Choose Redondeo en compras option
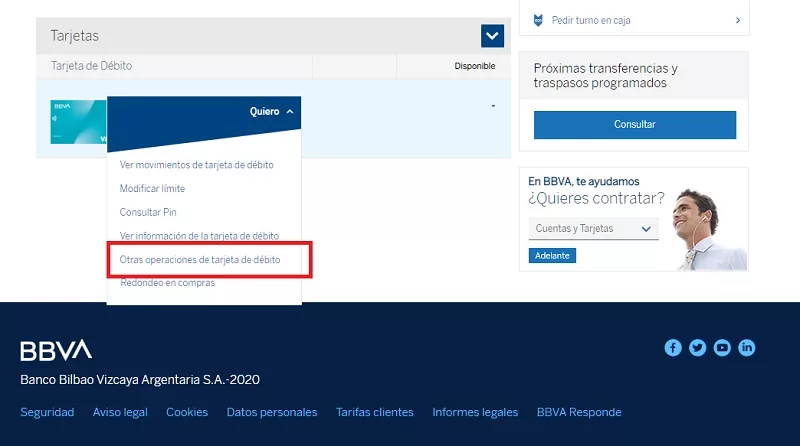 coord(167,283)
